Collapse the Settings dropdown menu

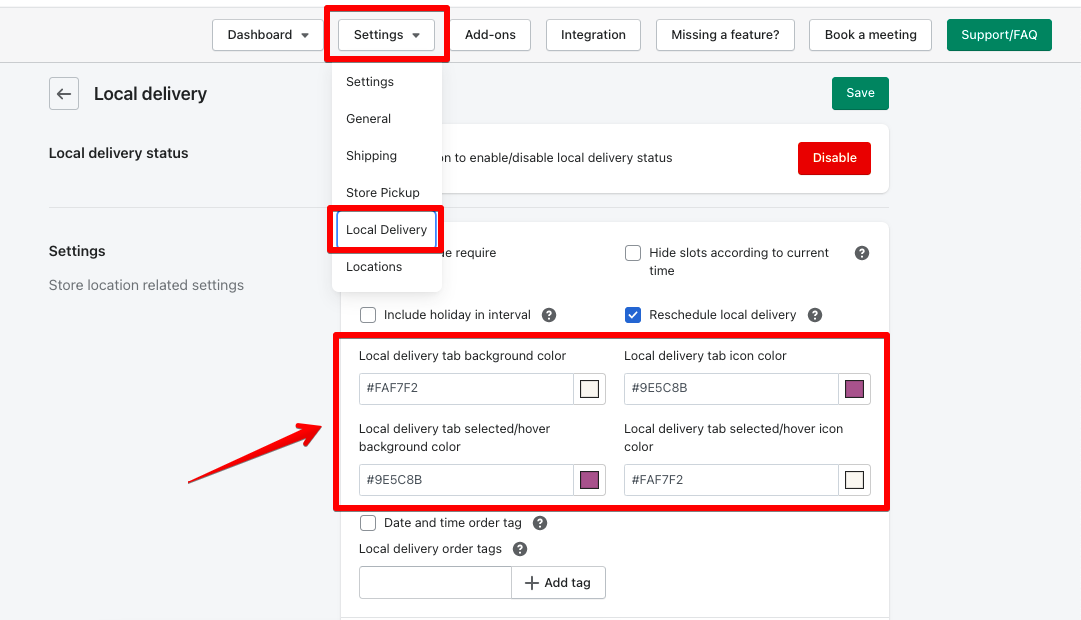click(386, 35)
